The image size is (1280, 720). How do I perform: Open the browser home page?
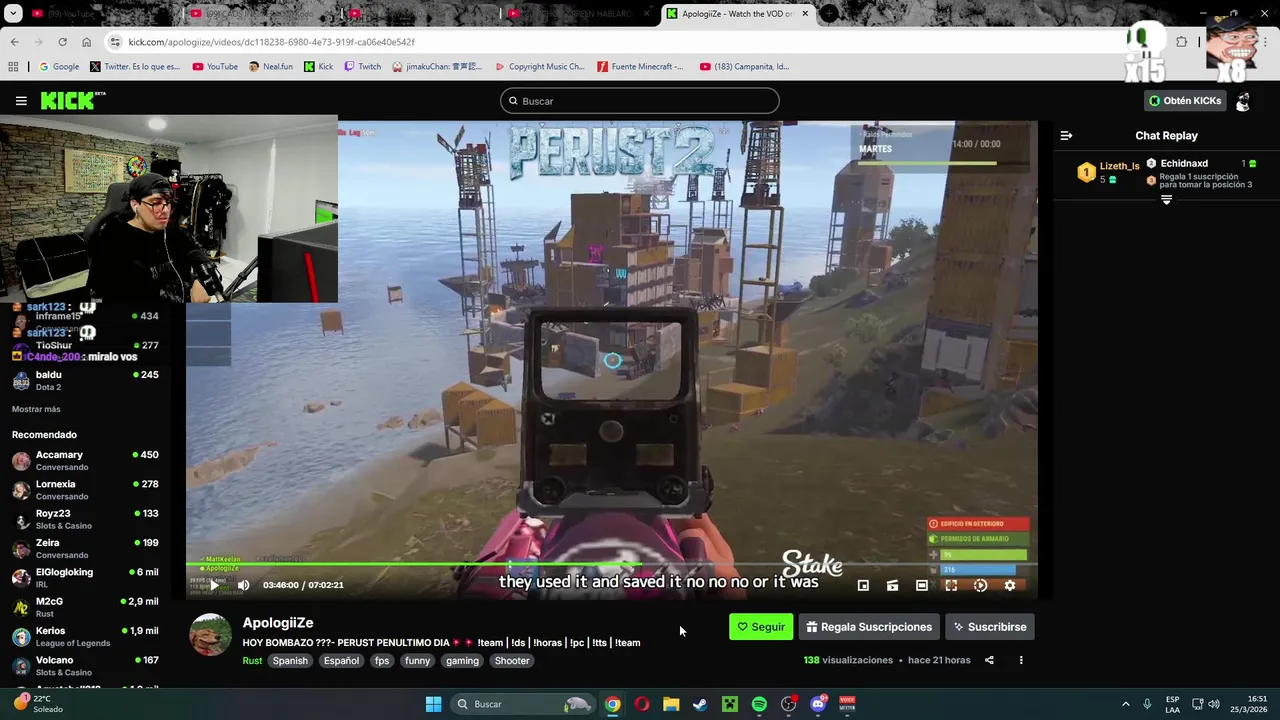(86, 42)
